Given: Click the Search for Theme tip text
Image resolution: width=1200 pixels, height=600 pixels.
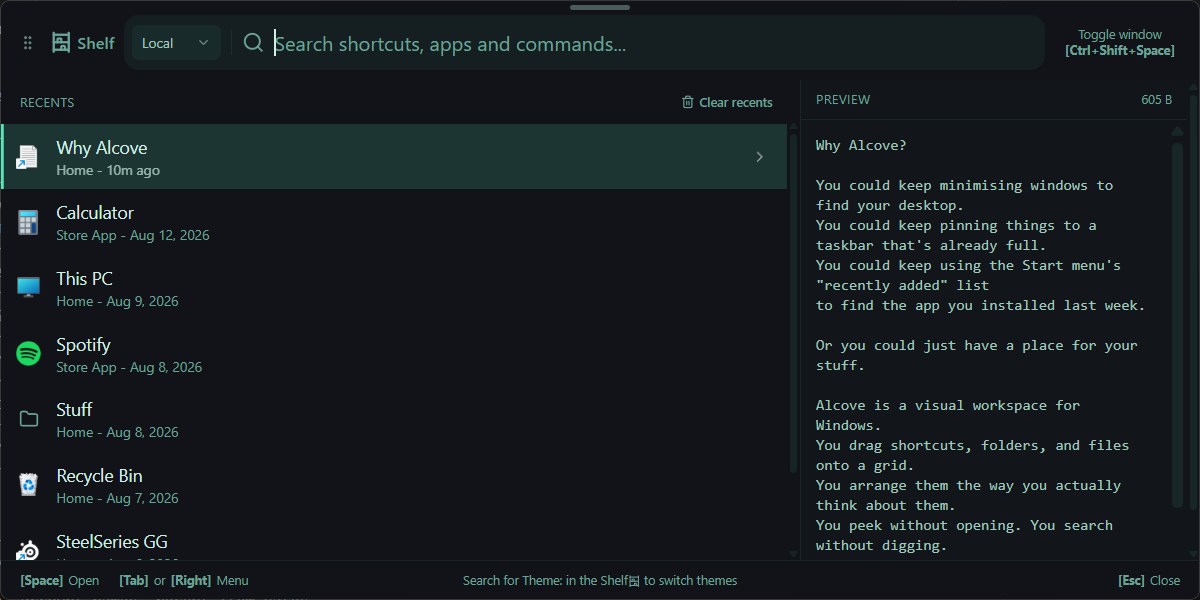Looking at the screenshot, I should [600, 580].
